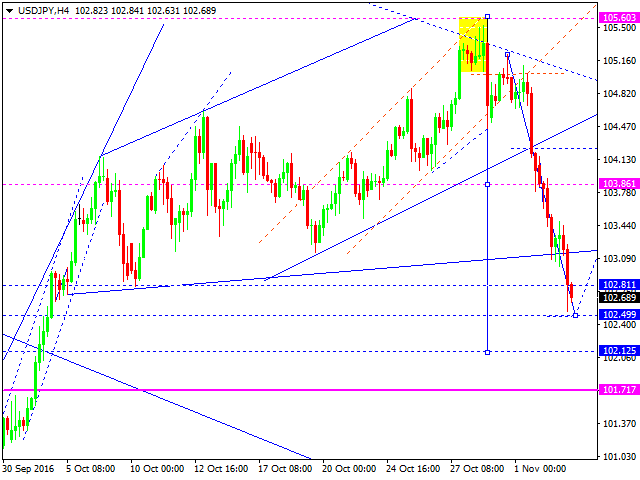
Task: Select the USDJPY,H4 chart title text
Action: [x=43, y=11]
